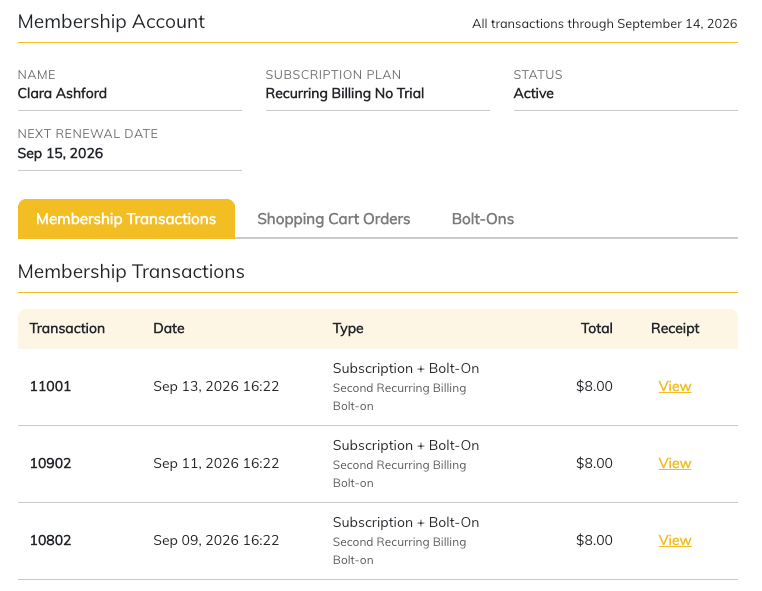This screenshot has width=762, height=591.
Task: Click the Date column header
Action: [x=169, y=329]
